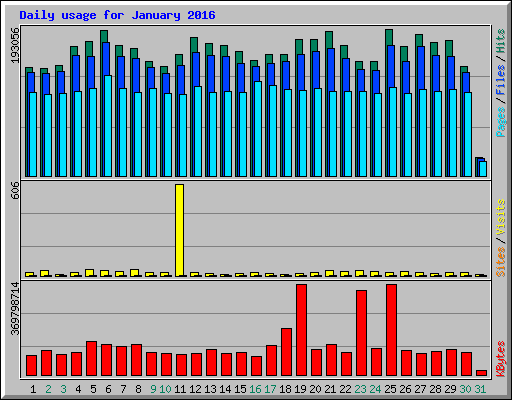Click the x-axis day label 15
Image resolution: width=512 pixels, height=400 pixels.
tap(240, 389)
